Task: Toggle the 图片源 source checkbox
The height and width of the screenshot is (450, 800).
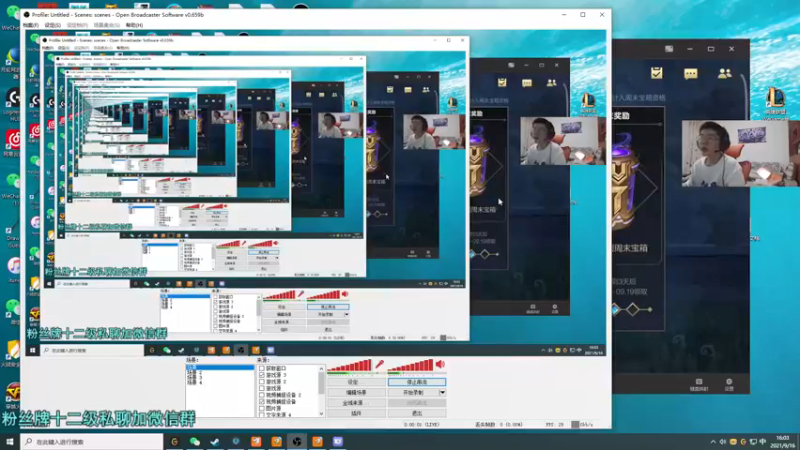Action: (262, 408)
